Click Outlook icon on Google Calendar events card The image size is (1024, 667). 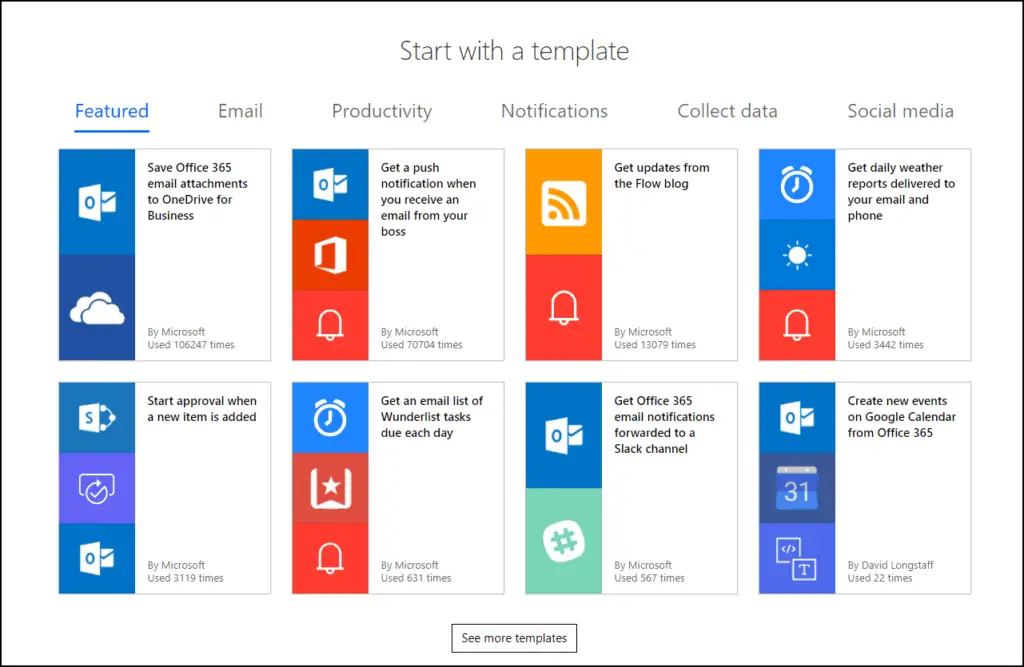tap(797, 418)
